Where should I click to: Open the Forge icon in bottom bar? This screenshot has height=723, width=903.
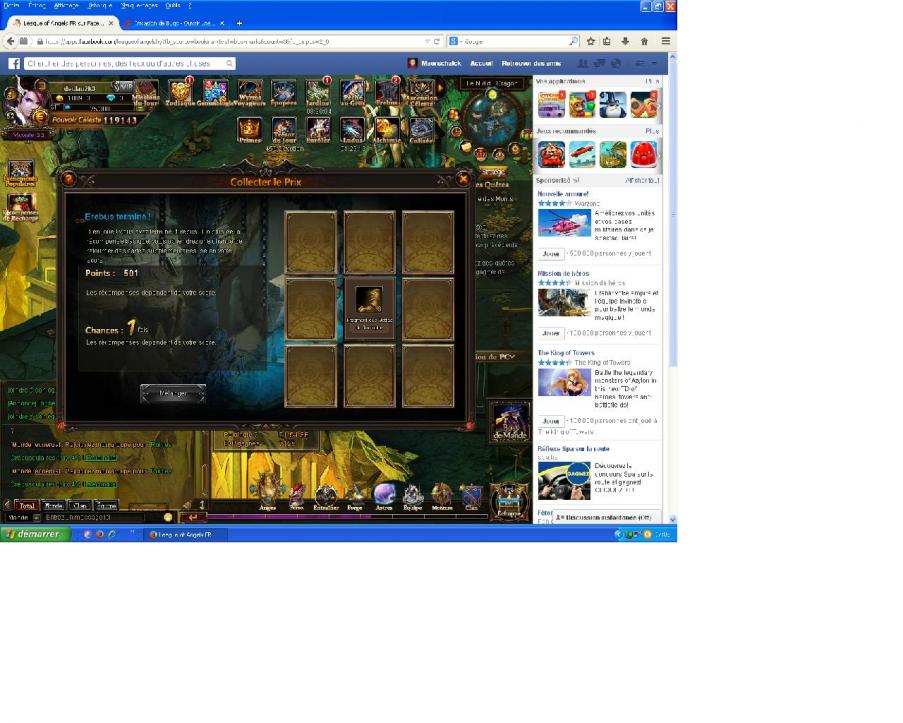[356, 495]
